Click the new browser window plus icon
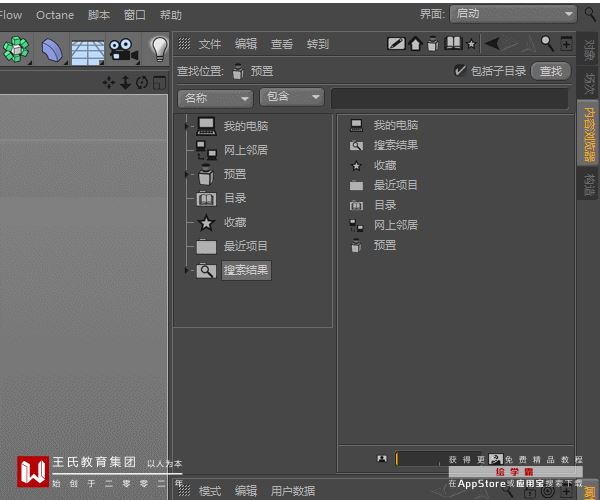 pyautogui.click(x=566, y=44)
